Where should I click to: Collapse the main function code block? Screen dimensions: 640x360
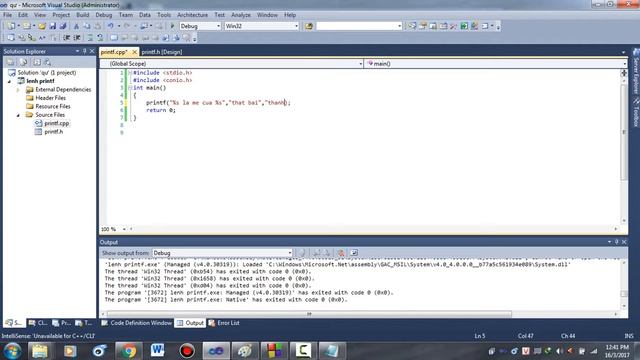[x=130, y=88]
